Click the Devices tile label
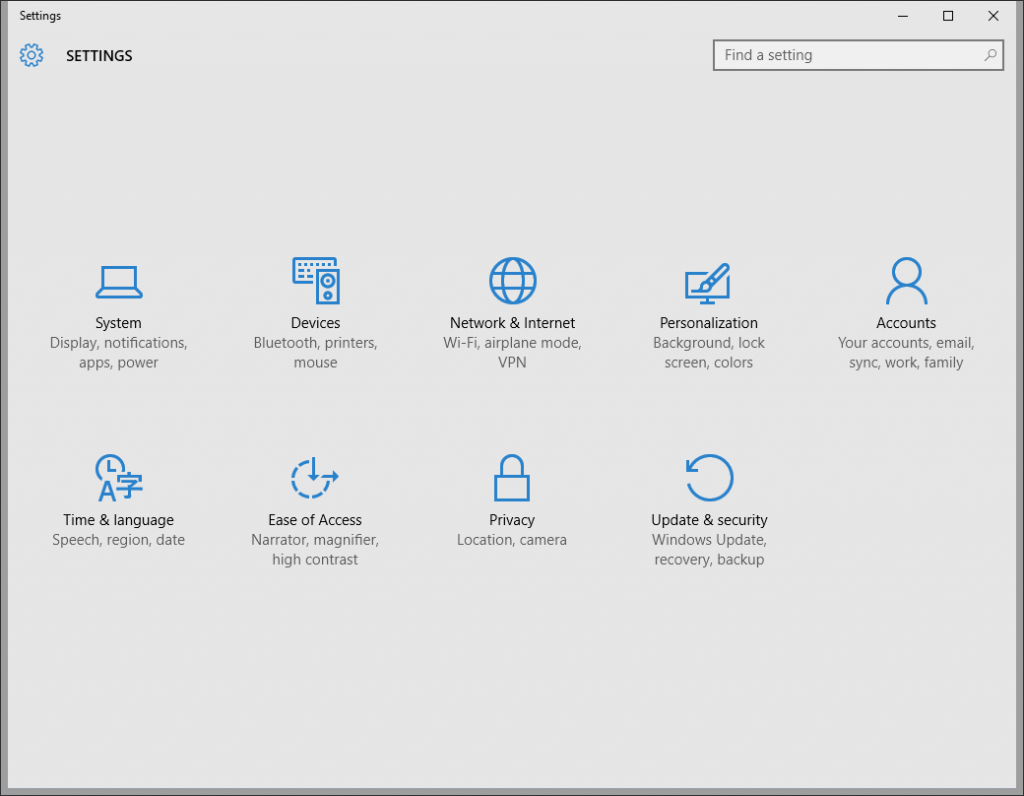 pyautogui.click(x=315, y=322)
